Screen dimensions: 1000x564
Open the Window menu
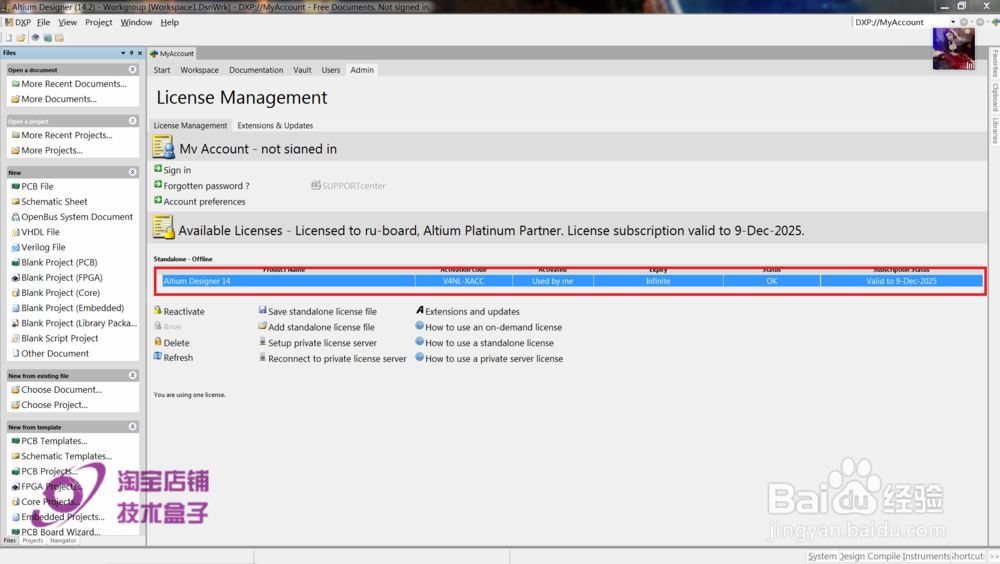pos(136,22)
